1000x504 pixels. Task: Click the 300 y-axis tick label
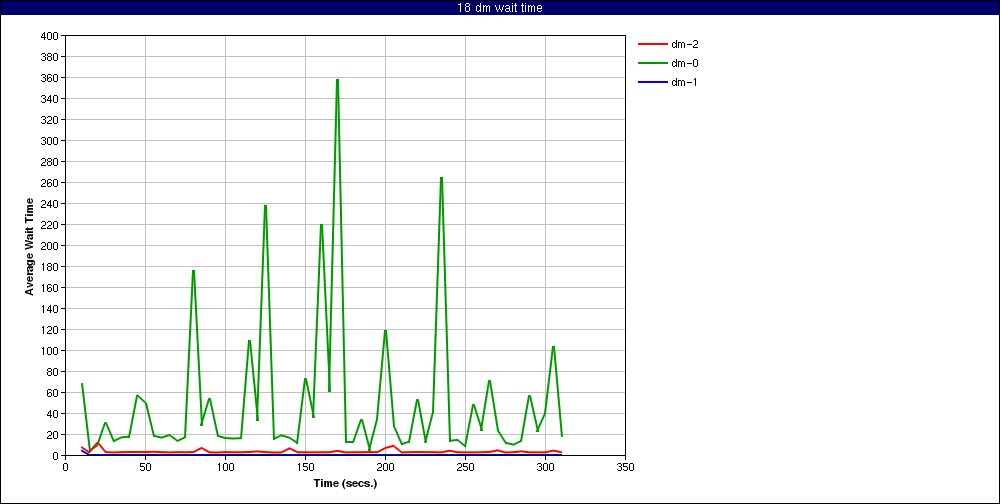click(50, 140)
